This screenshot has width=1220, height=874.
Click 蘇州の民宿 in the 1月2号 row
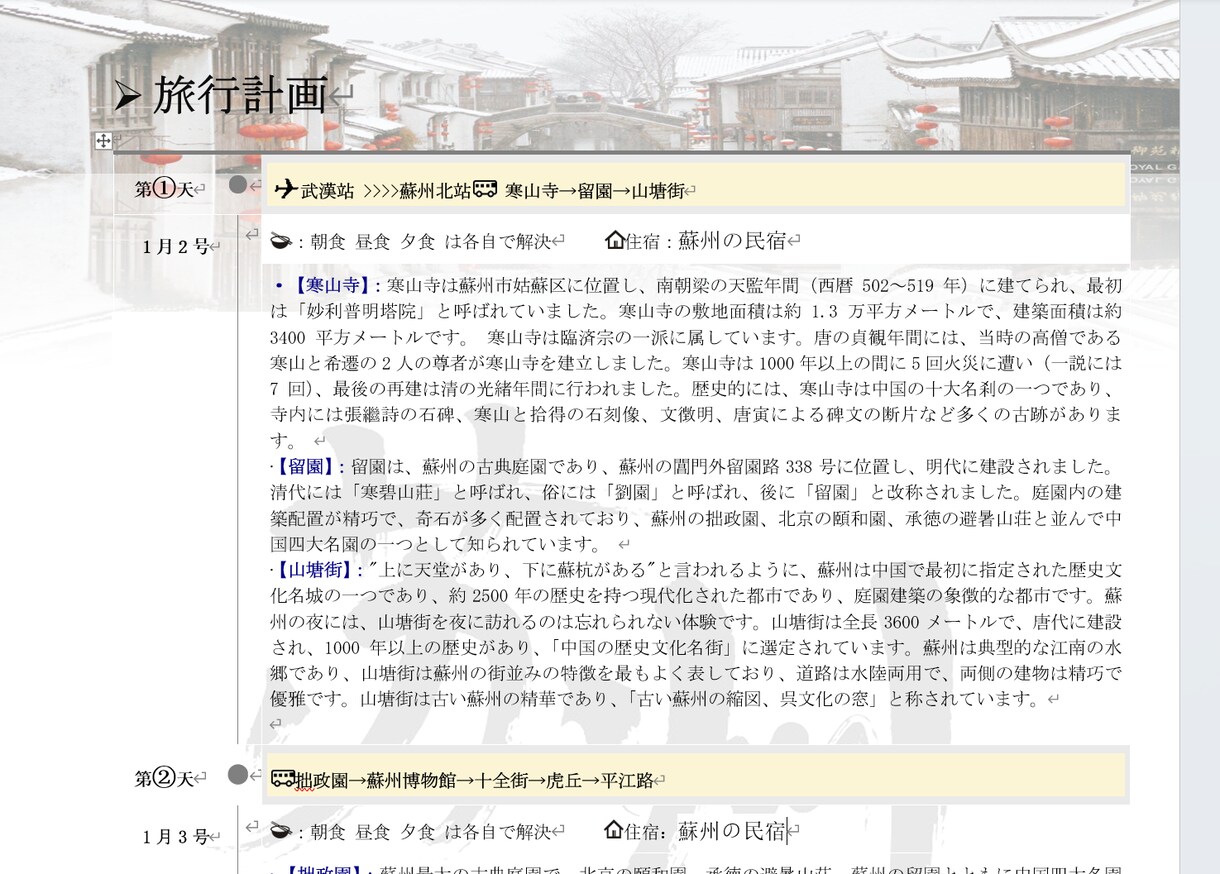[732, 240]
